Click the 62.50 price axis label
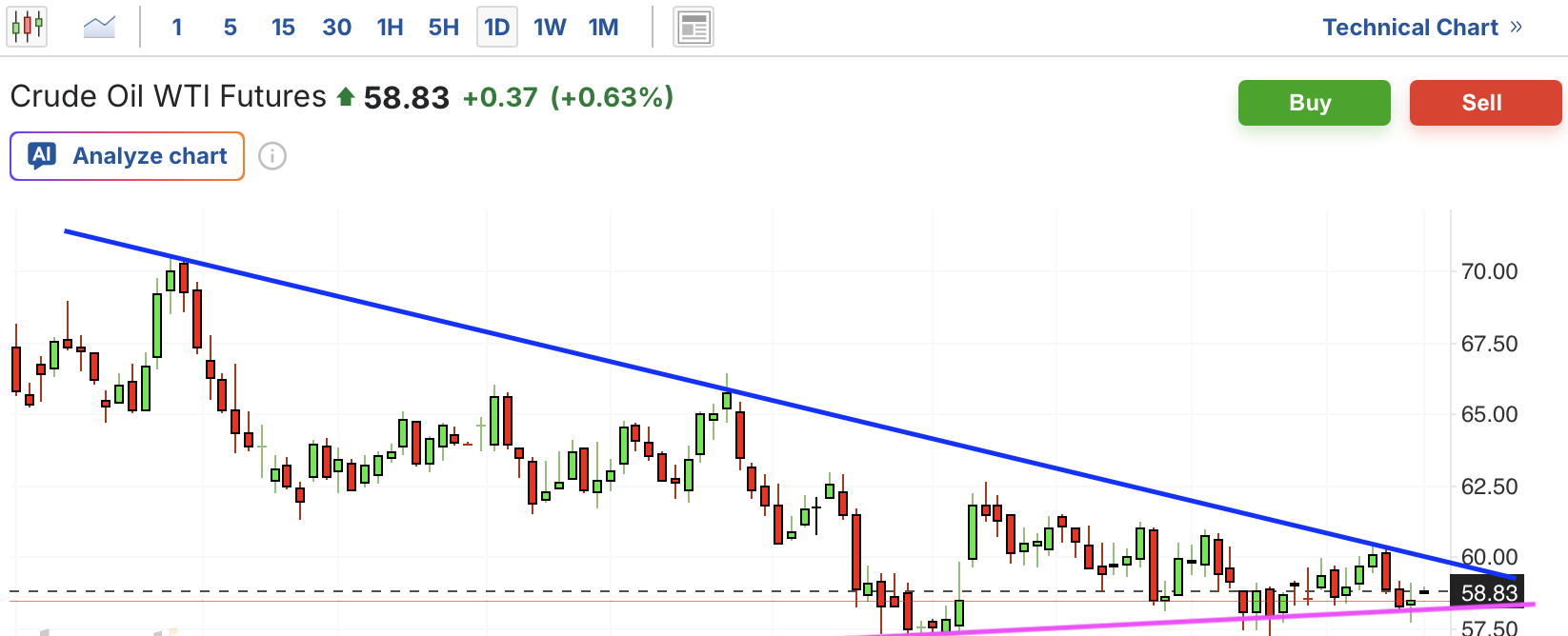 pos(1490,487)
